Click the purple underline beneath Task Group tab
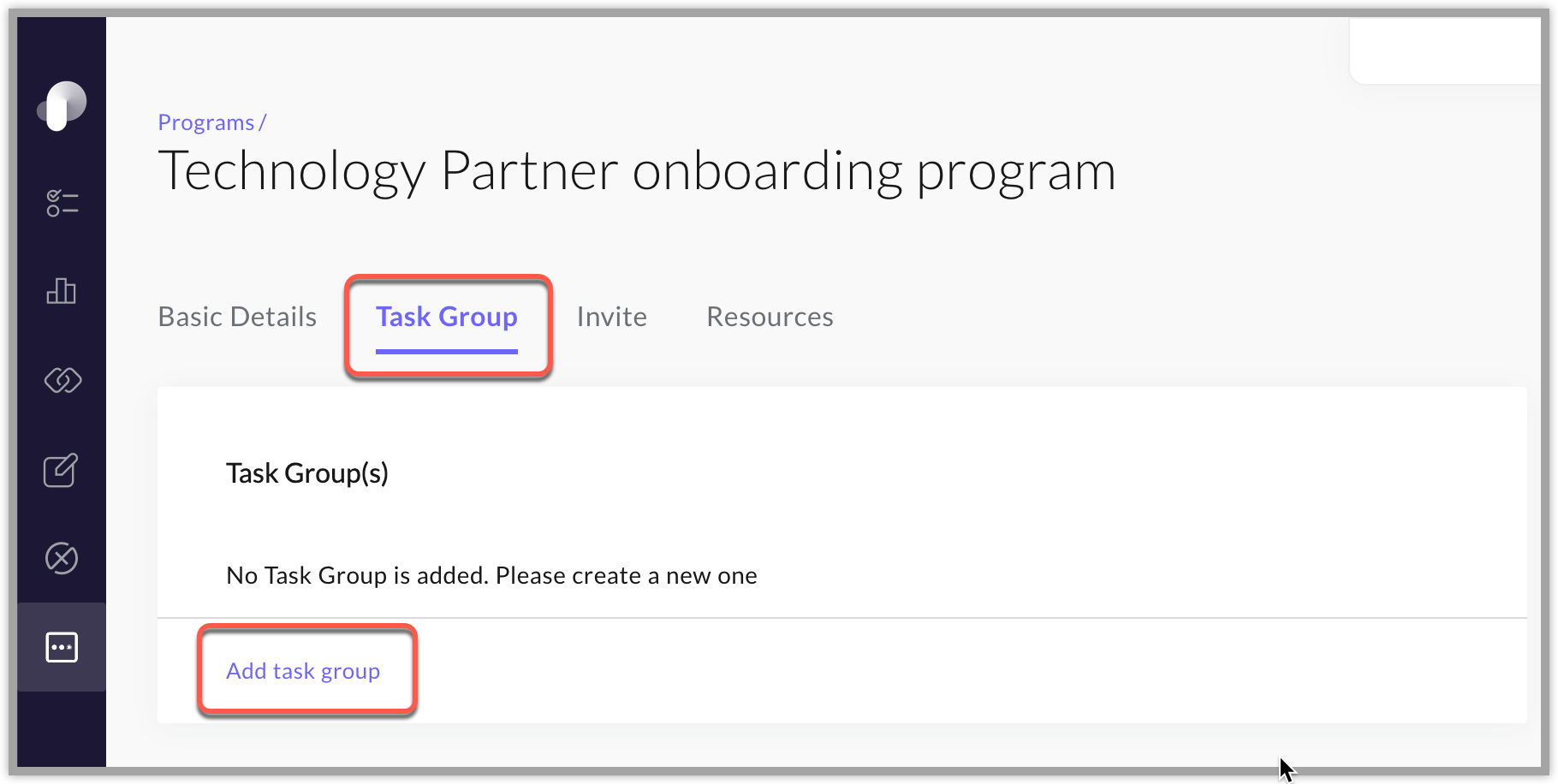The image size is (1558, 784). tap(447, 350)
